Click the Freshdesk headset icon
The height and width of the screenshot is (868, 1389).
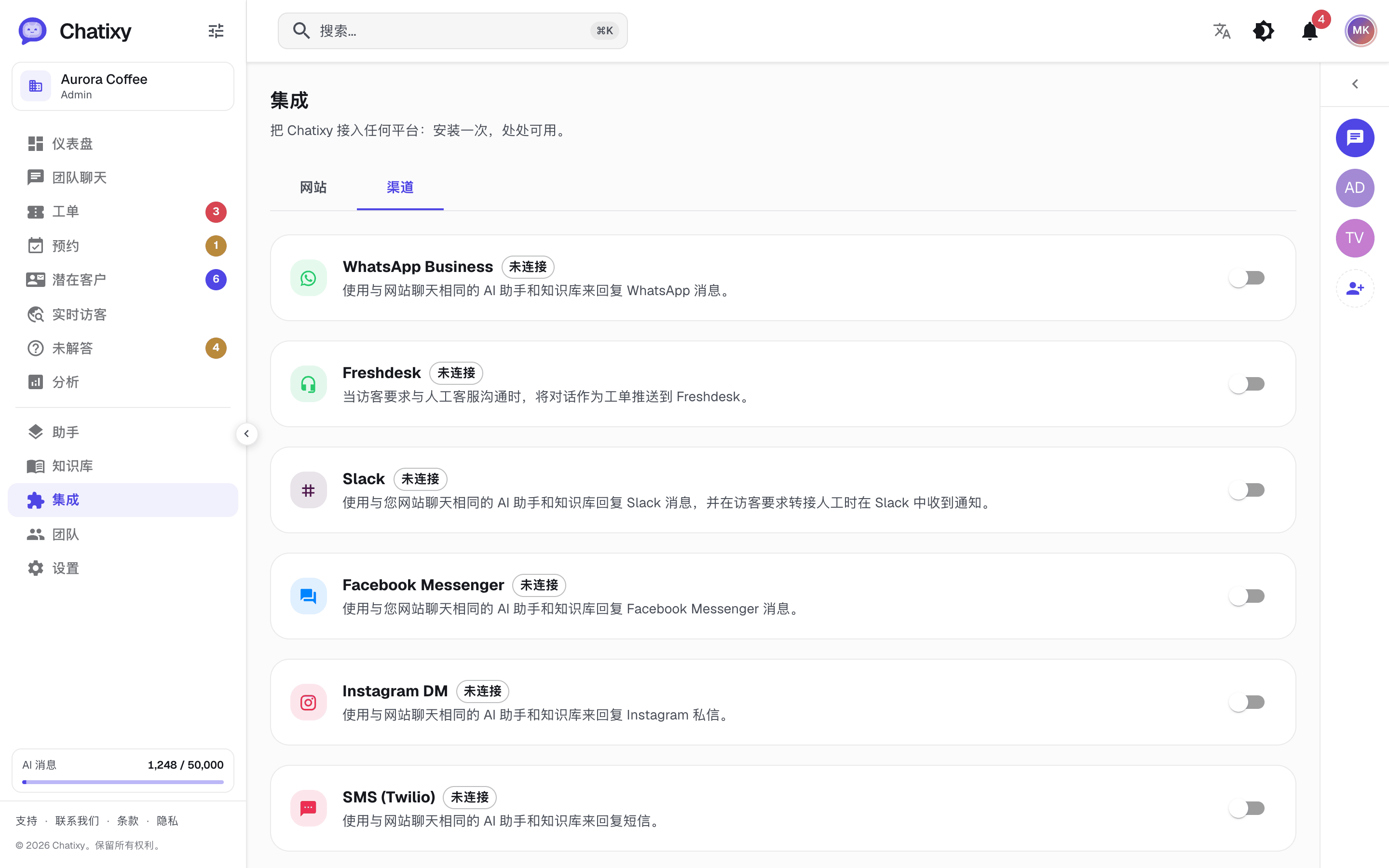(x=308, y=384)
